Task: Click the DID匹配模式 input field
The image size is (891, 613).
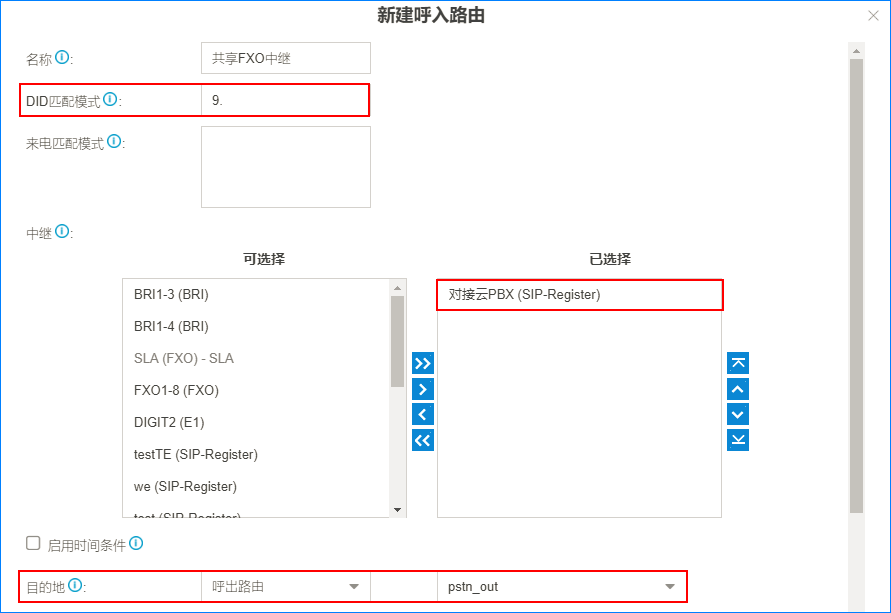Action: (x=285, y=100)
